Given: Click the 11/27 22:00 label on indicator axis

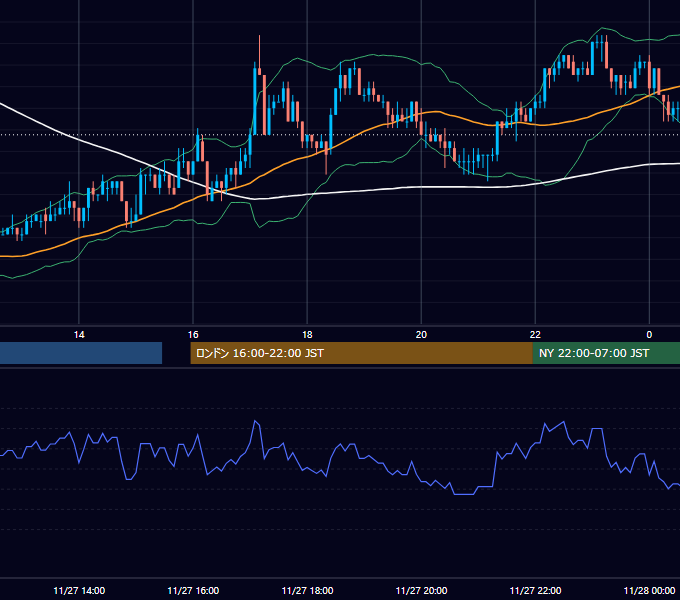Looking at the screenshot, I should [x=535, y=590].
